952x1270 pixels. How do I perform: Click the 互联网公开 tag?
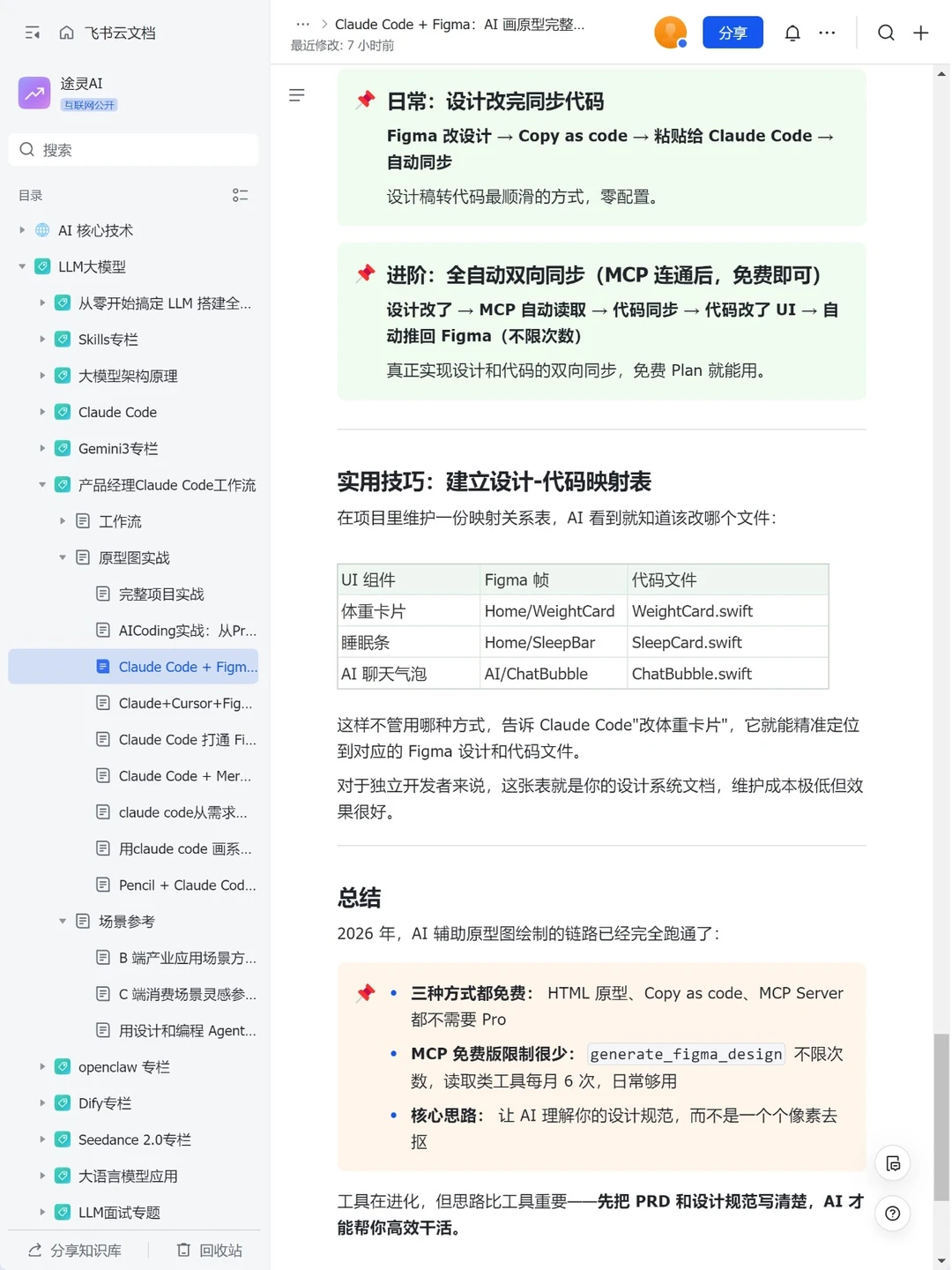click(89, 105)
